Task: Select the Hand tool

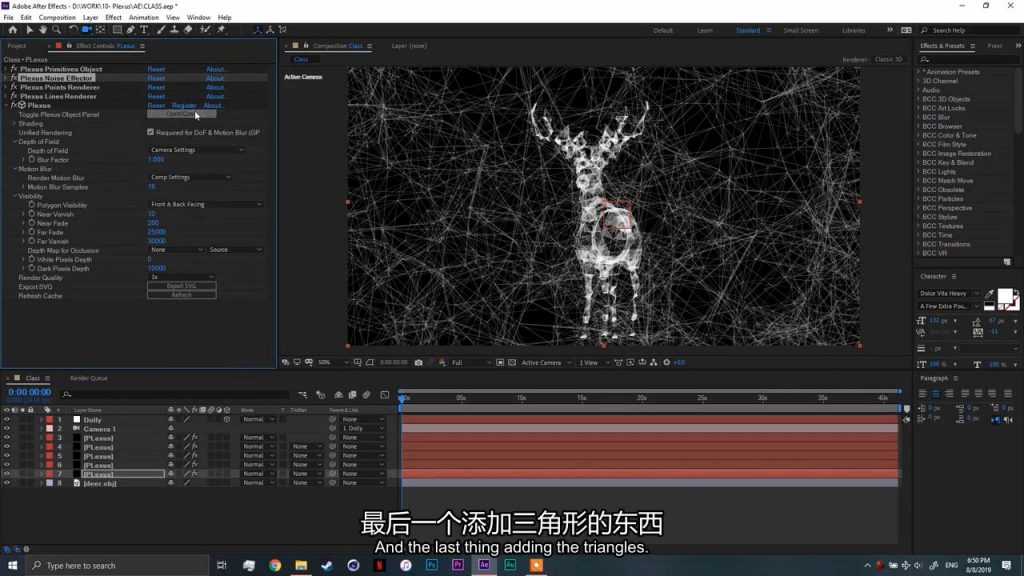Action: (42, 29)
